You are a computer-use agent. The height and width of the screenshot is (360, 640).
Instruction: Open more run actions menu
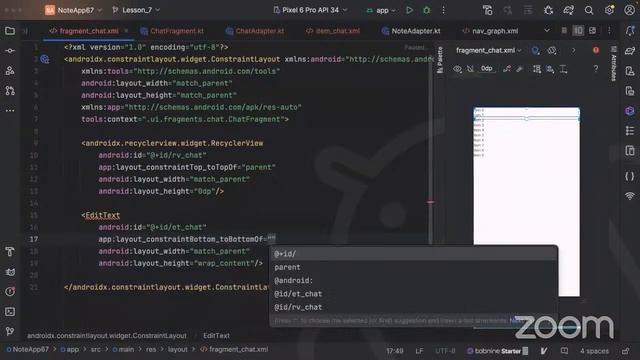(x=444, y=10)
